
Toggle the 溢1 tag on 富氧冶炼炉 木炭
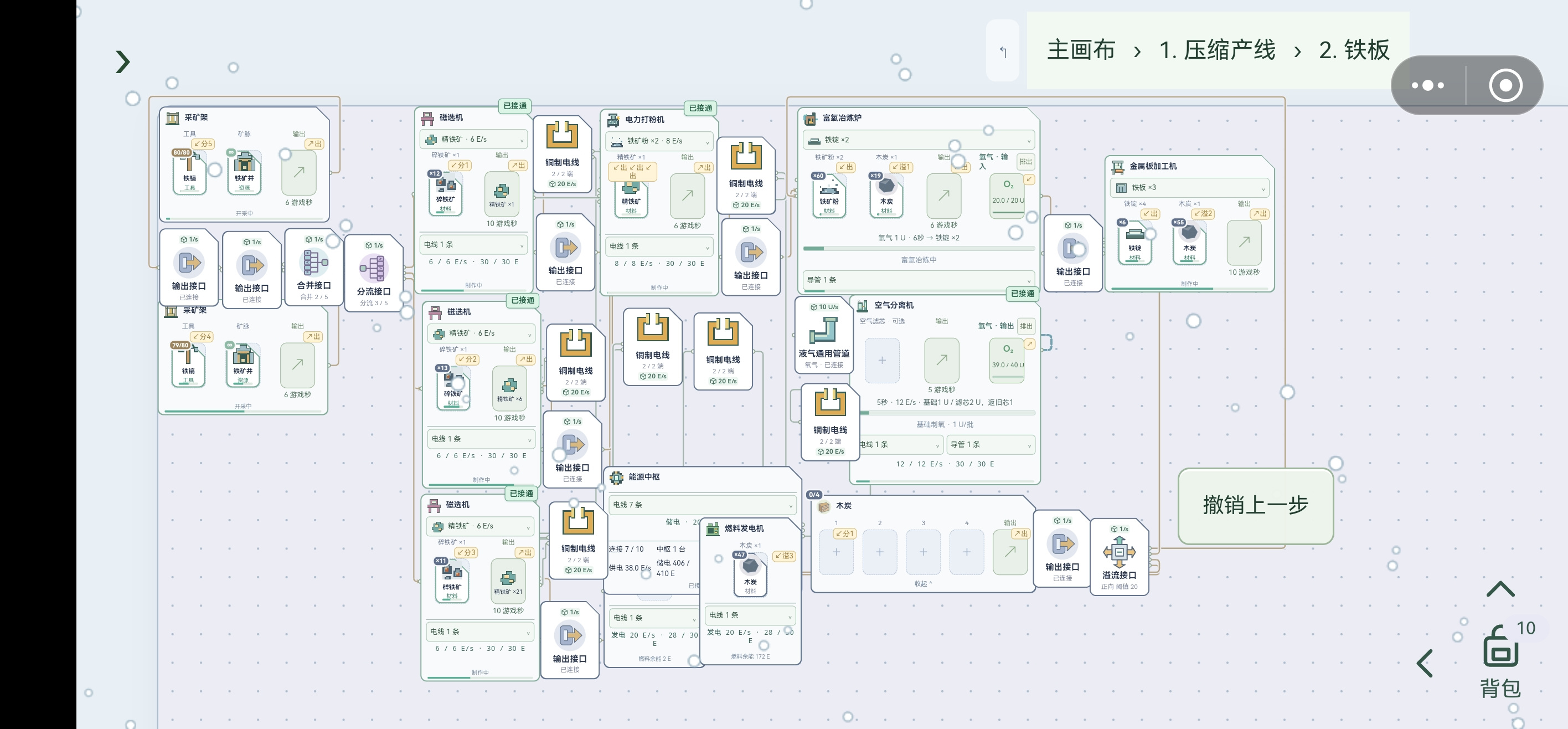coord(901,167)
